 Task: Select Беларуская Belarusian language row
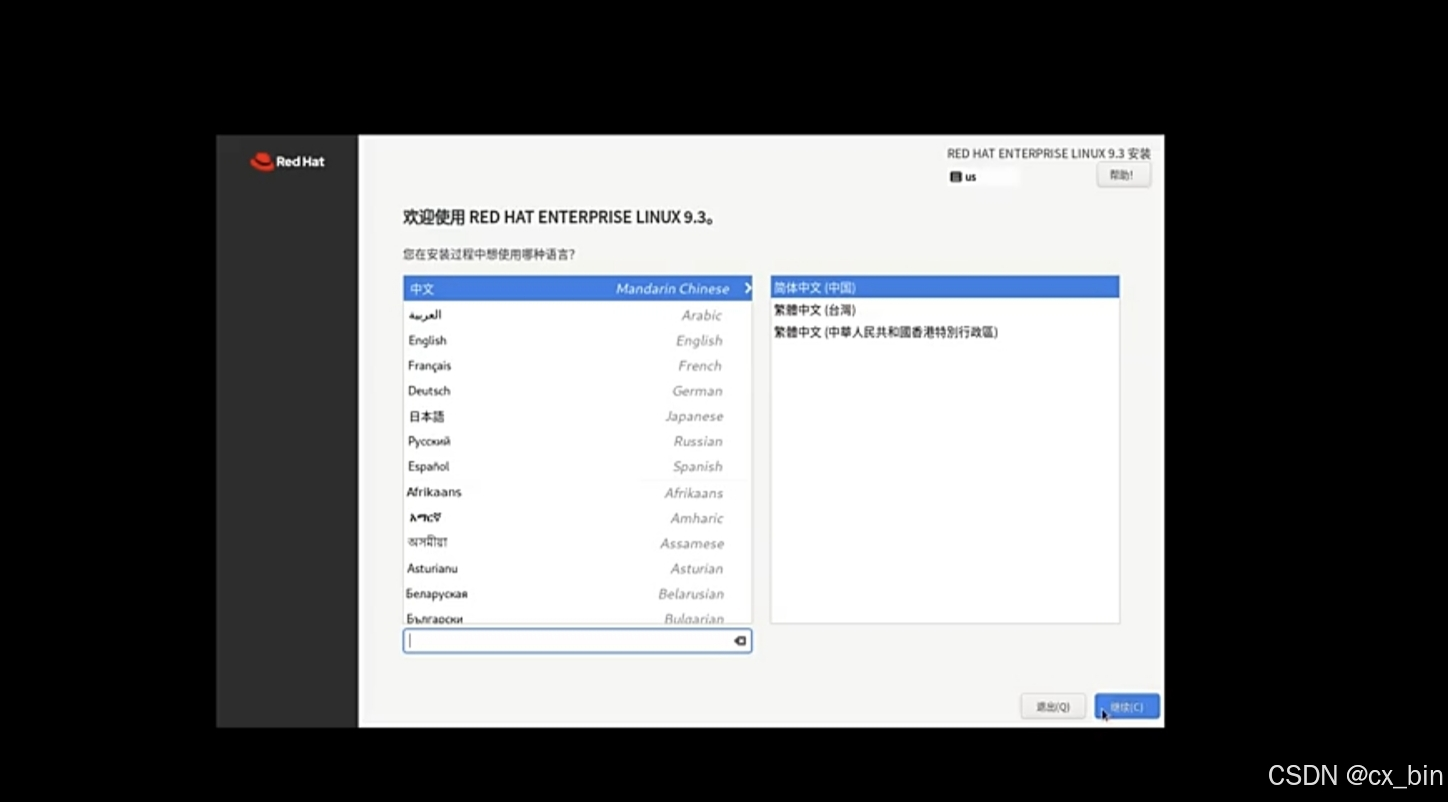pyautogui.click(x=578, y=593)
